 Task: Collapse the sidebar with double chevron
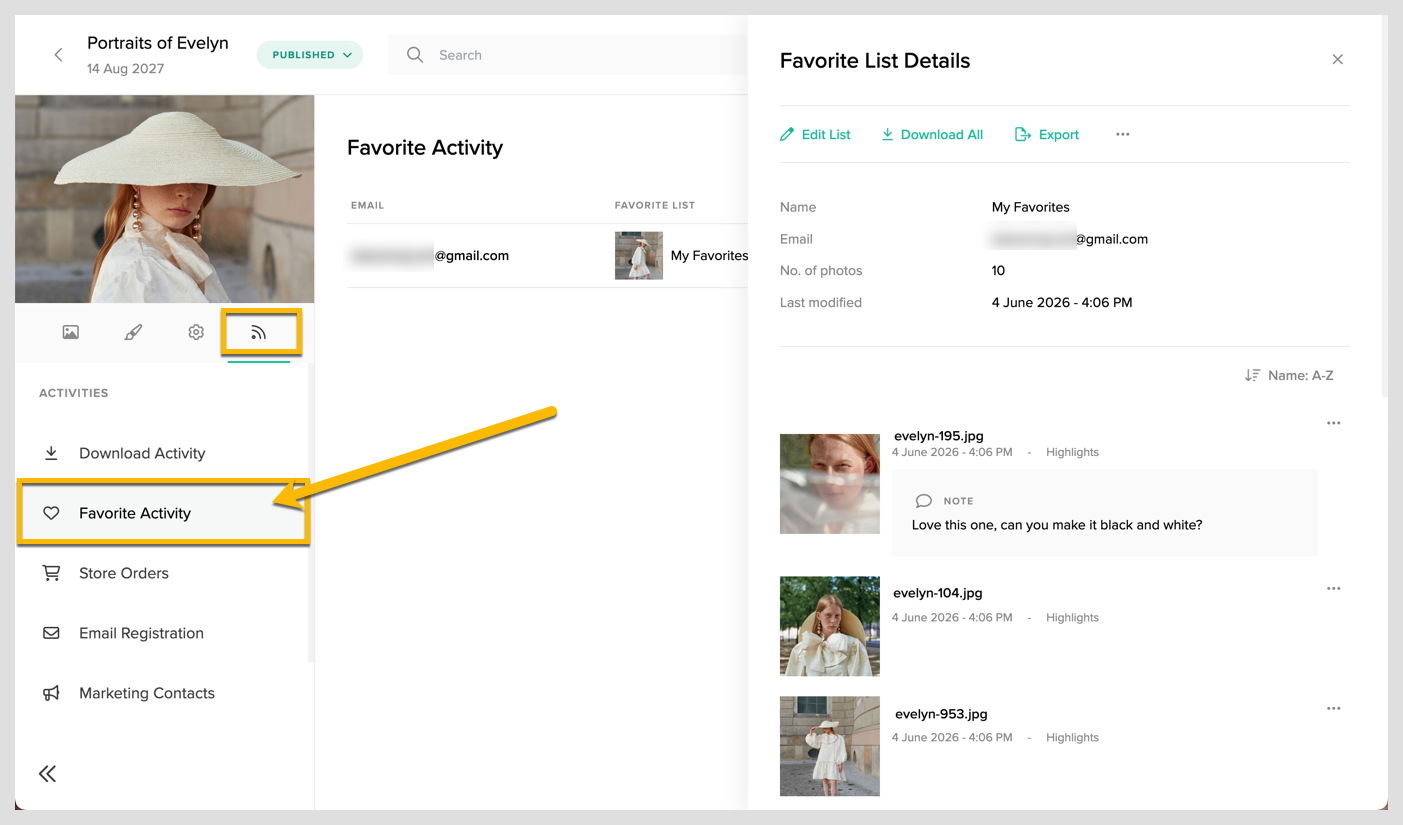pyautogui.click(x=47, y=773)
